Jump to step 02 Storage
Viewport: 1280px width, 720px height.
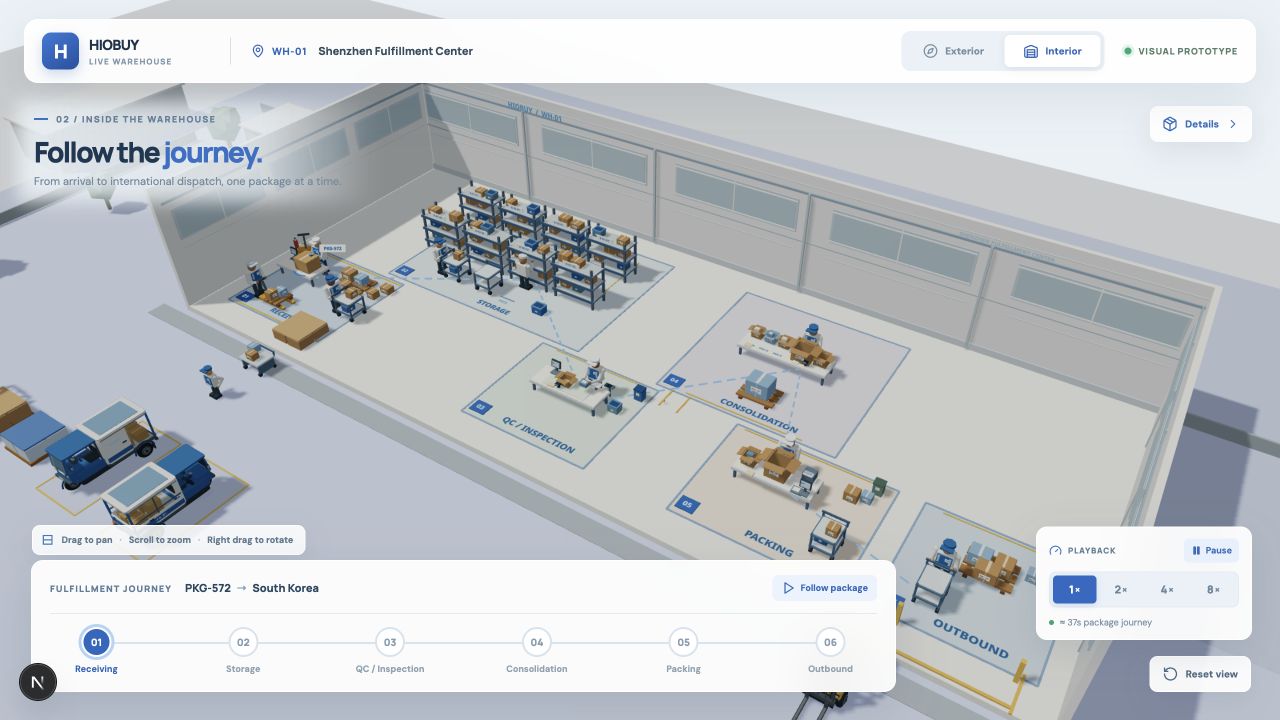click(x=243, y=642)
